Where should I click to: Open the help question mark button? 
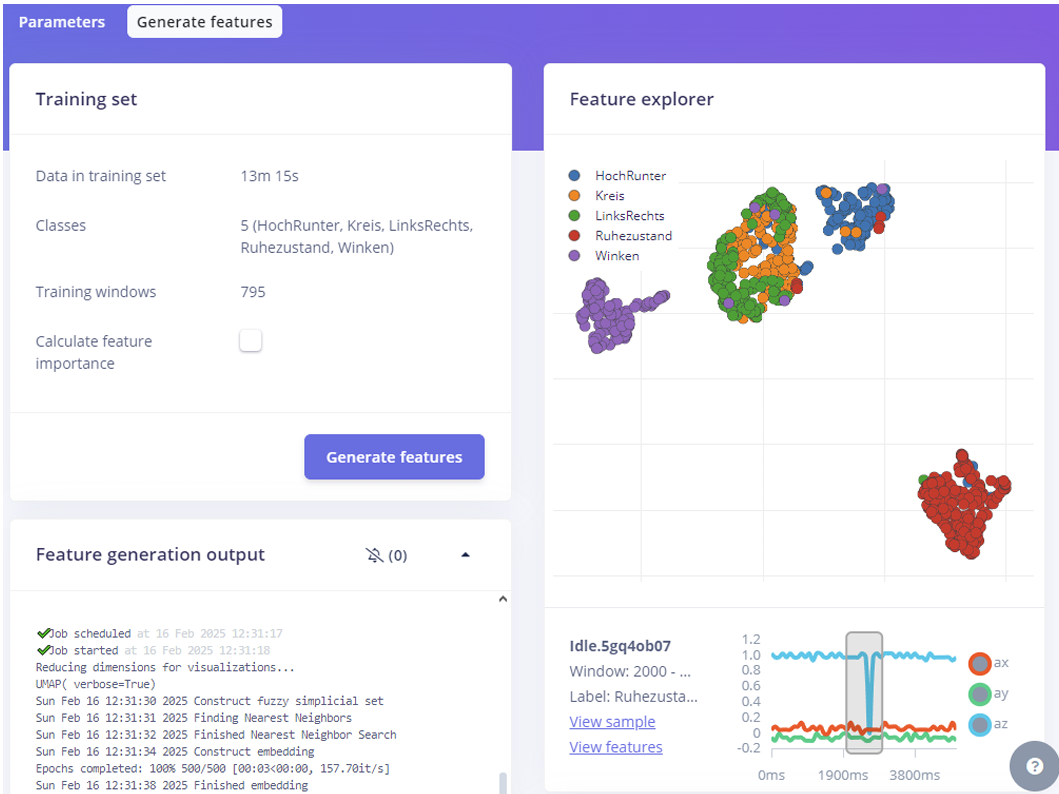[1034, 766]
